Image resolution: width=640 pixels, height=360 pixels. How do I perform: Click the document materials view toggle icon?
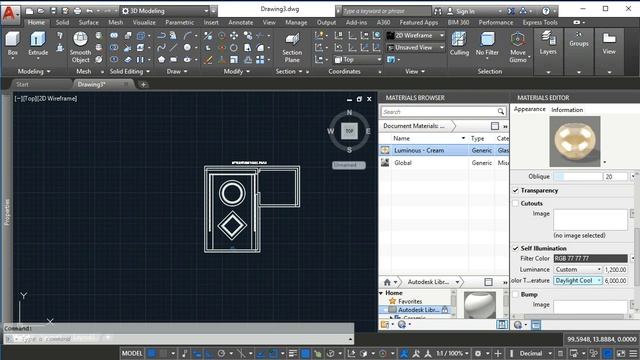click(x=495, y=126)
